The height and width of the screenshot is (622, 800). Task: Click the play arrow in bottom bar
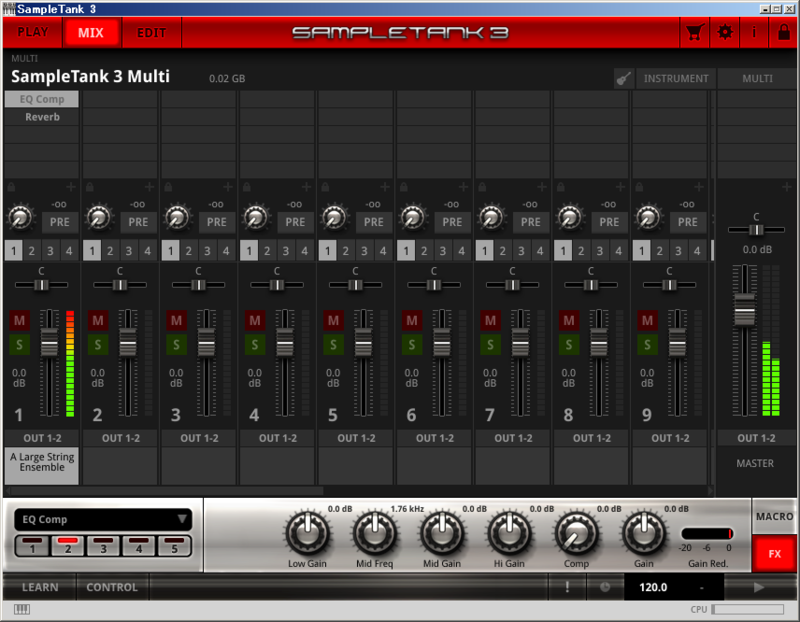[759, 587]
